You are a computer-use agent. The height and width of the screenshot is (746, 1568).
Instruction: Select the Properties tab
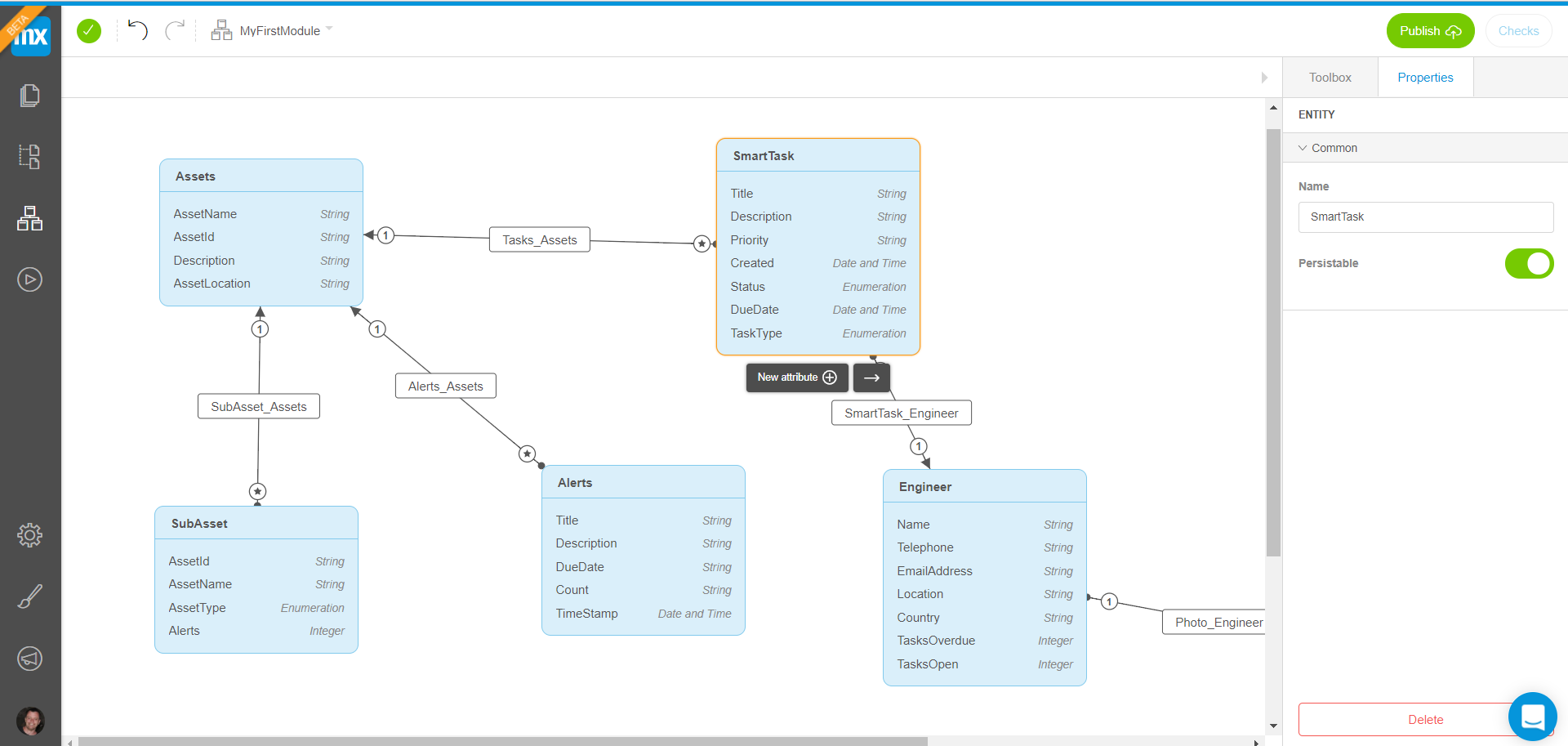1425,77
